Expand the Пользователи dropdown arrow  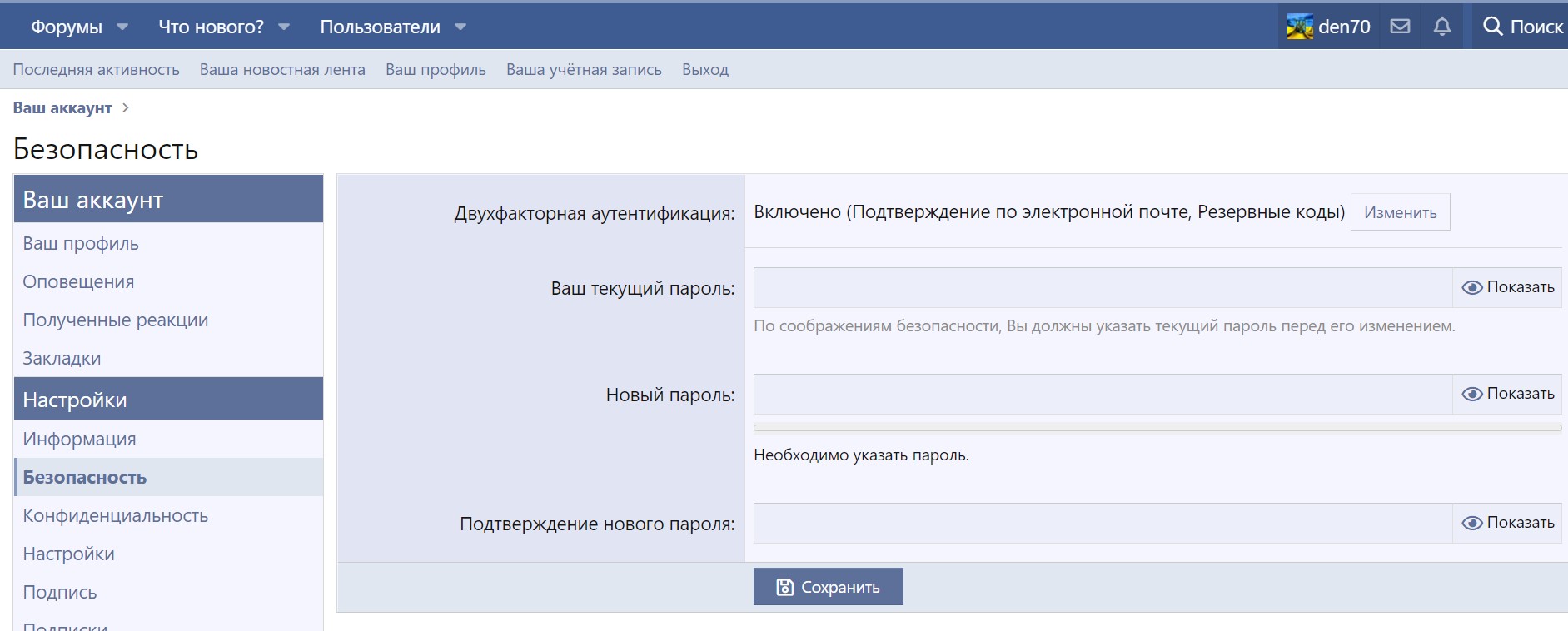[460, 27]
